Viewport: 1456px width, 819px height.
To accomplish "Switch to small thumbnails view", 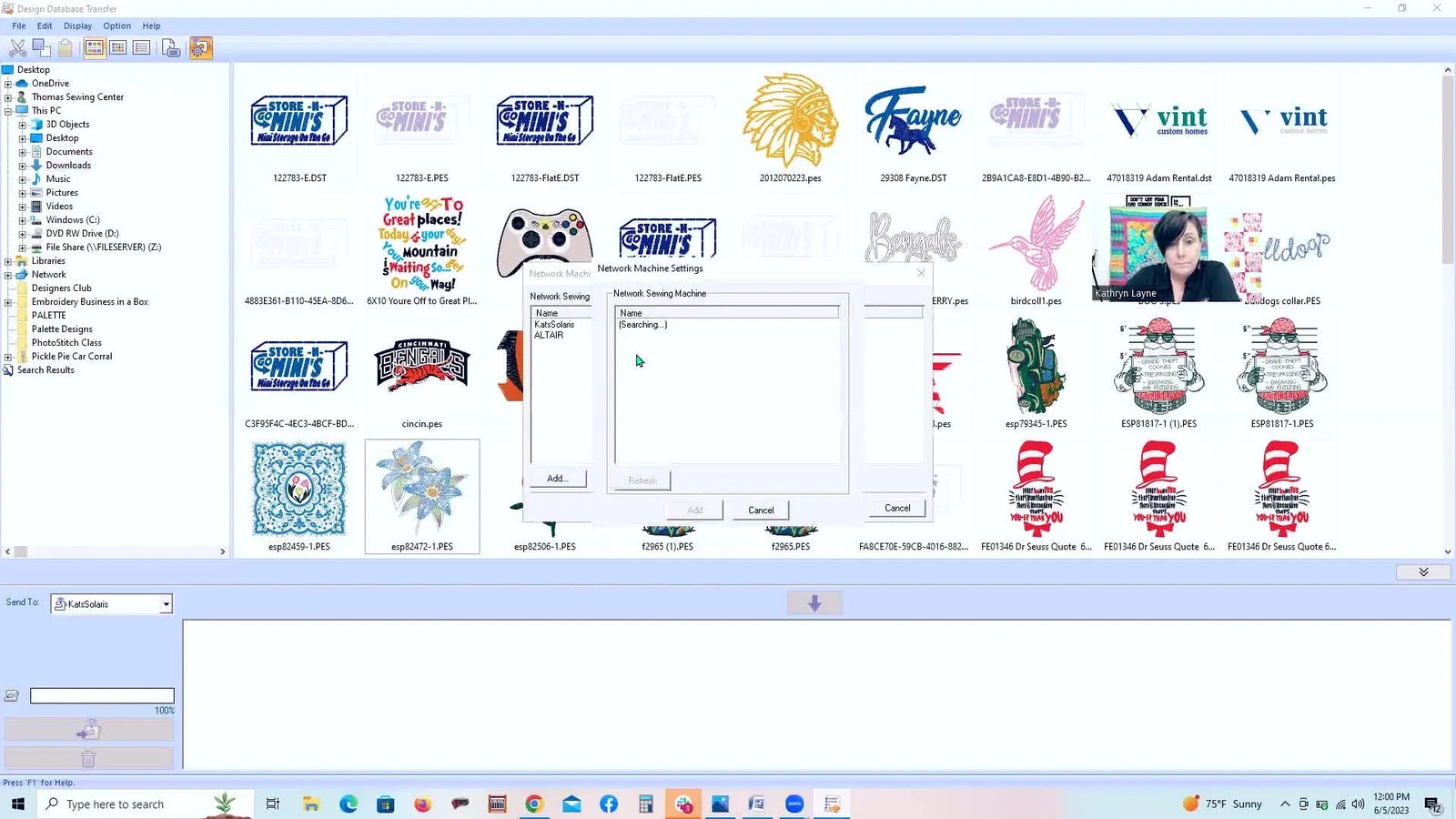I will (x=117, y=48).
